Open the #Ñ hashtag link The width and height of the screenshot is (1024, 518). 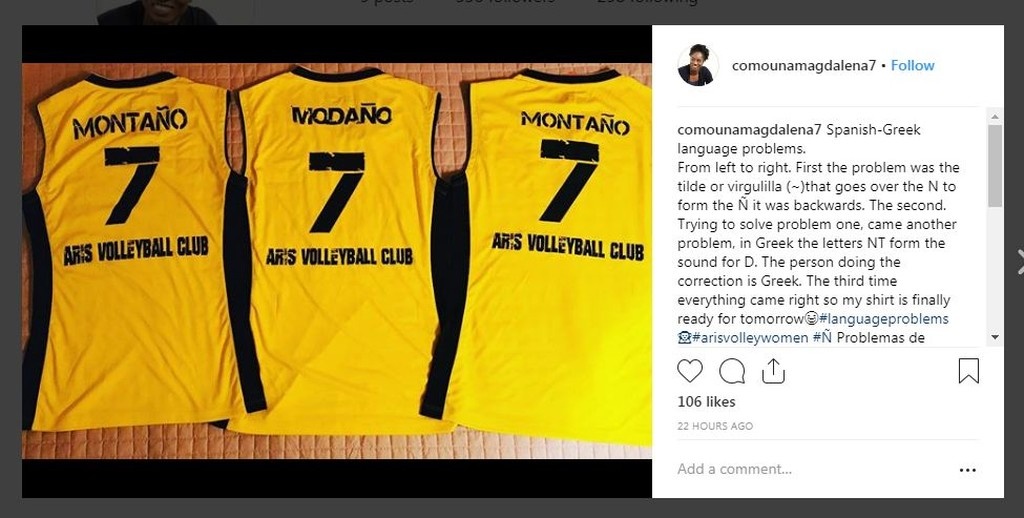(x=822, y=338)
